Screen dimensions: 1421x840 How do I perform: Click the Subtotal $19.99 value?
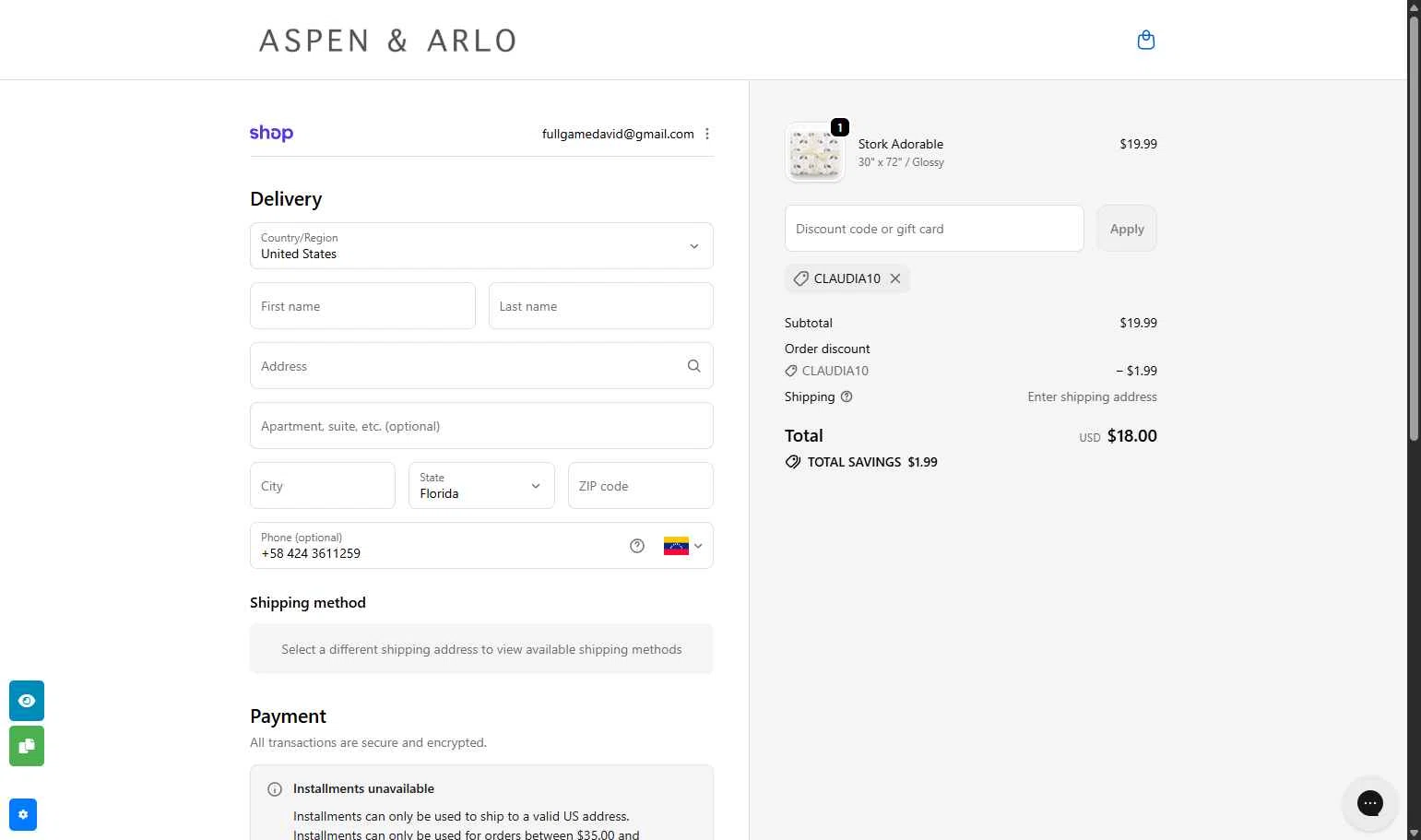coord(1138,323)
